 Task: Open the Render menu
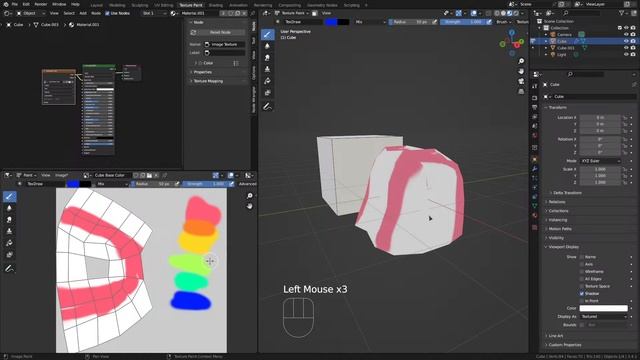tap(40, 4)
